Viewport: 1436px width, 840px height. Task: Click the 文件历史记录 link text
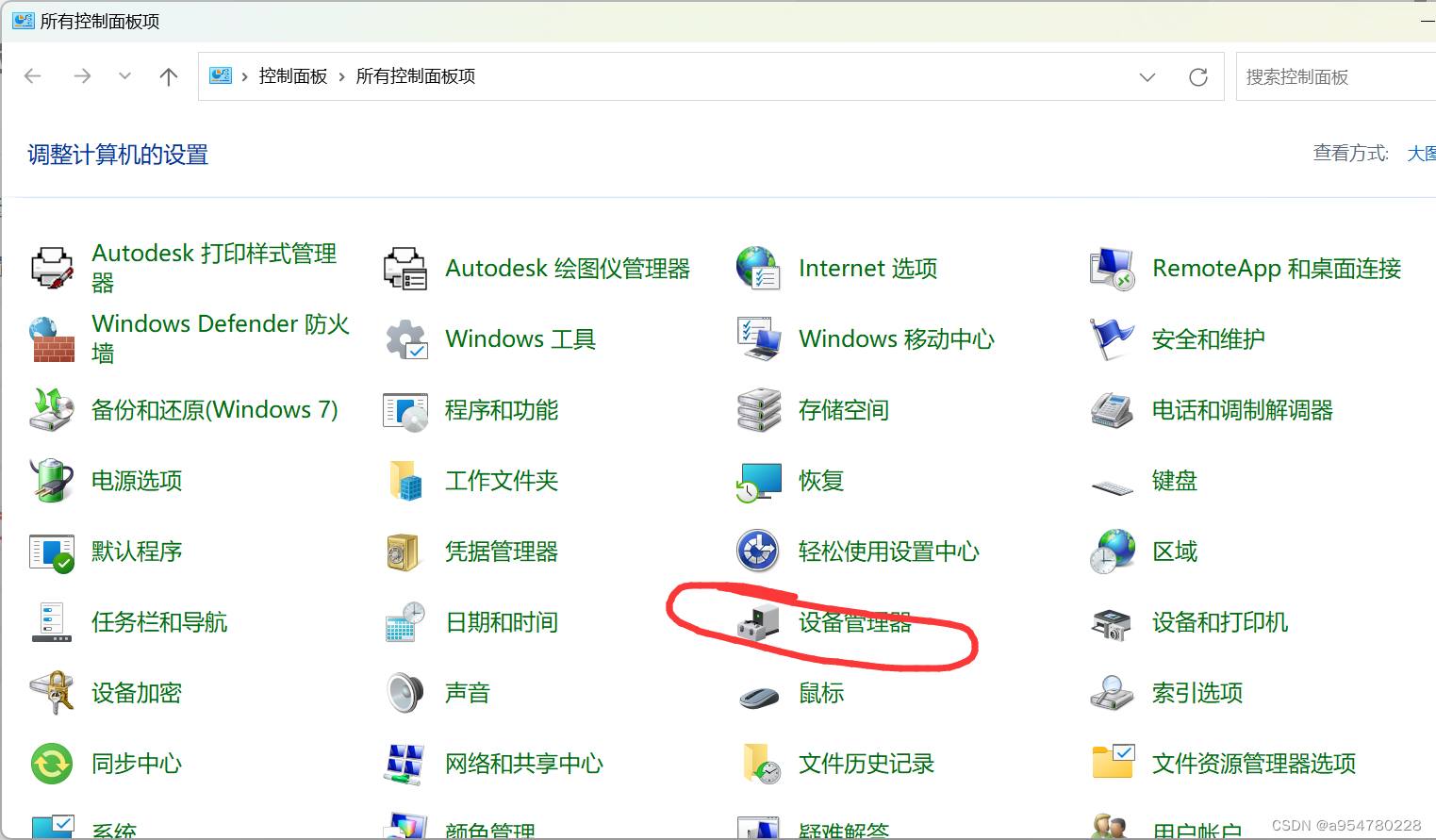tap(867, 764)
